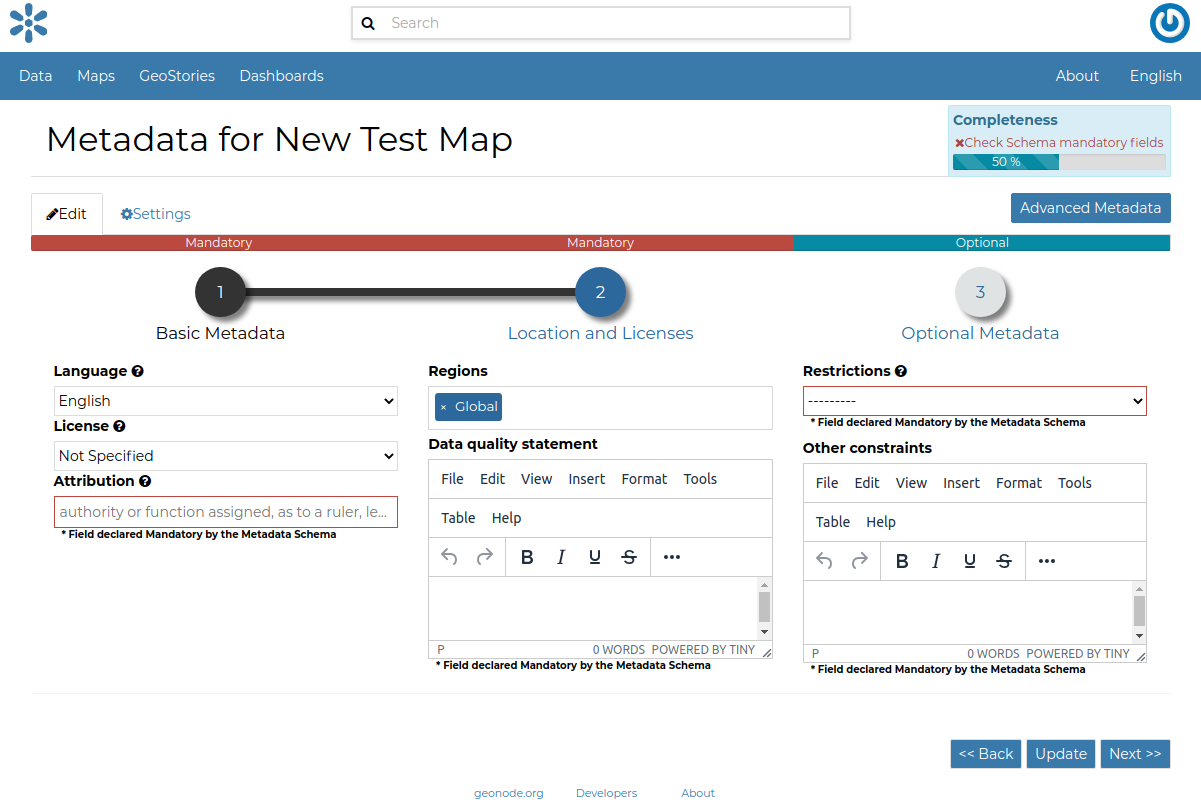The width and height of the screenshot is (1201, 809).
Task: Click undo in the Data quality statement editor
Action: coord(449,557)
